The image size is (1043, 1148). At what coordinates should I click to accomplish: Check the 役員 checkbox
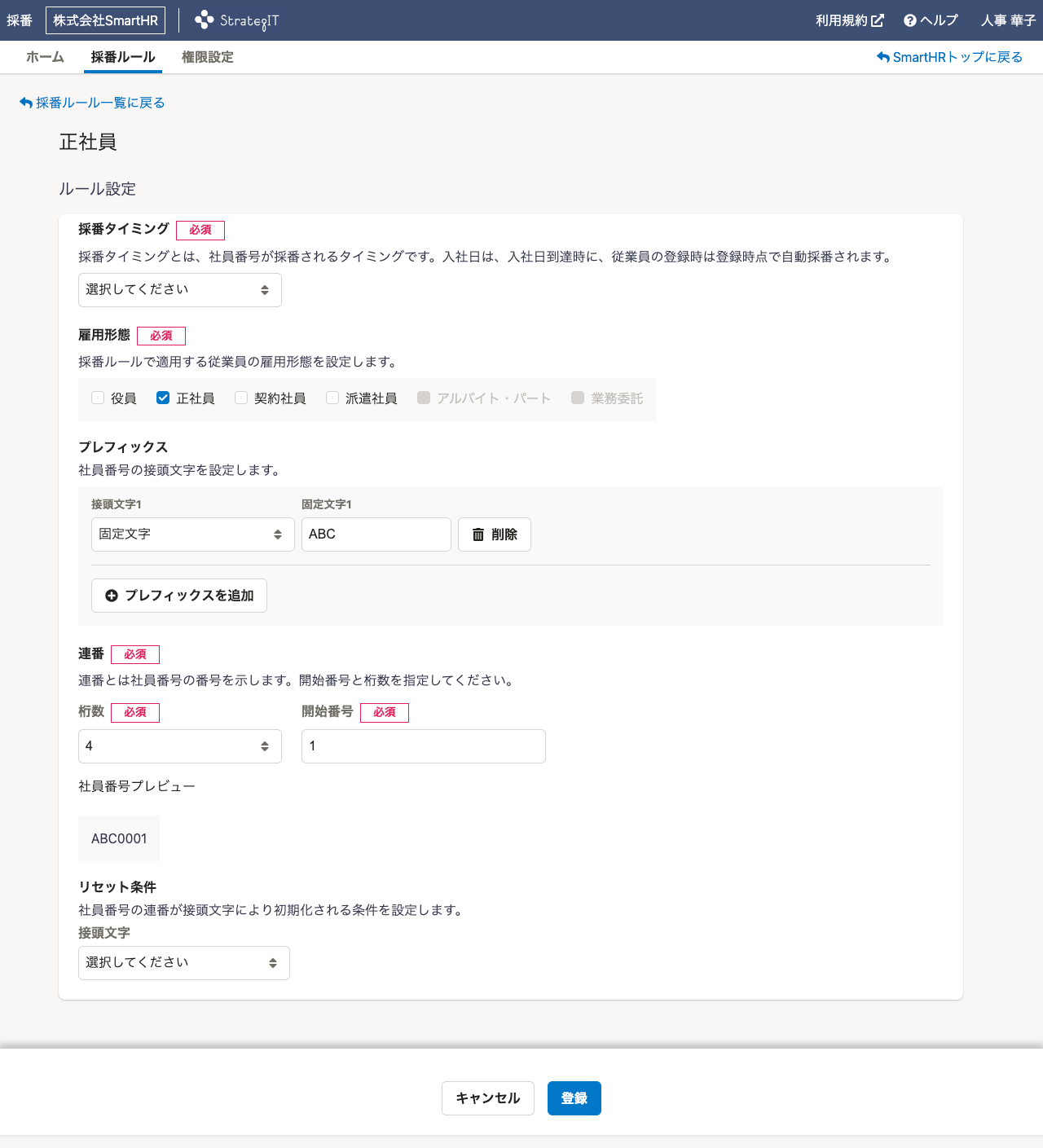[97, 398]
